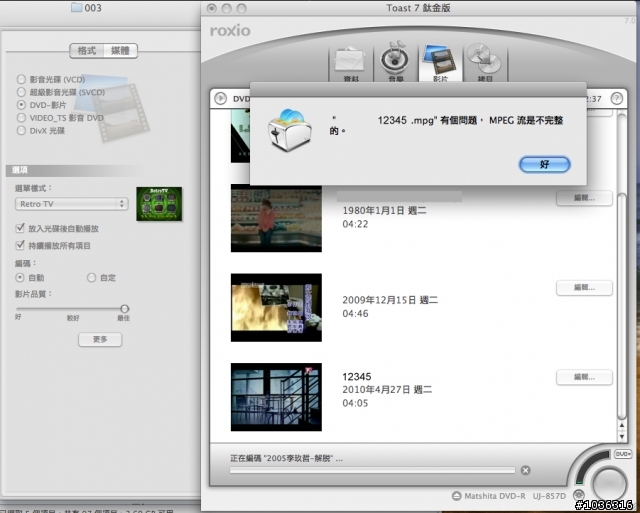Image resolution: width=640 pixels, height=513 pixels.
Task: Select the DivX 光碟 format
Action: [21, 131]
